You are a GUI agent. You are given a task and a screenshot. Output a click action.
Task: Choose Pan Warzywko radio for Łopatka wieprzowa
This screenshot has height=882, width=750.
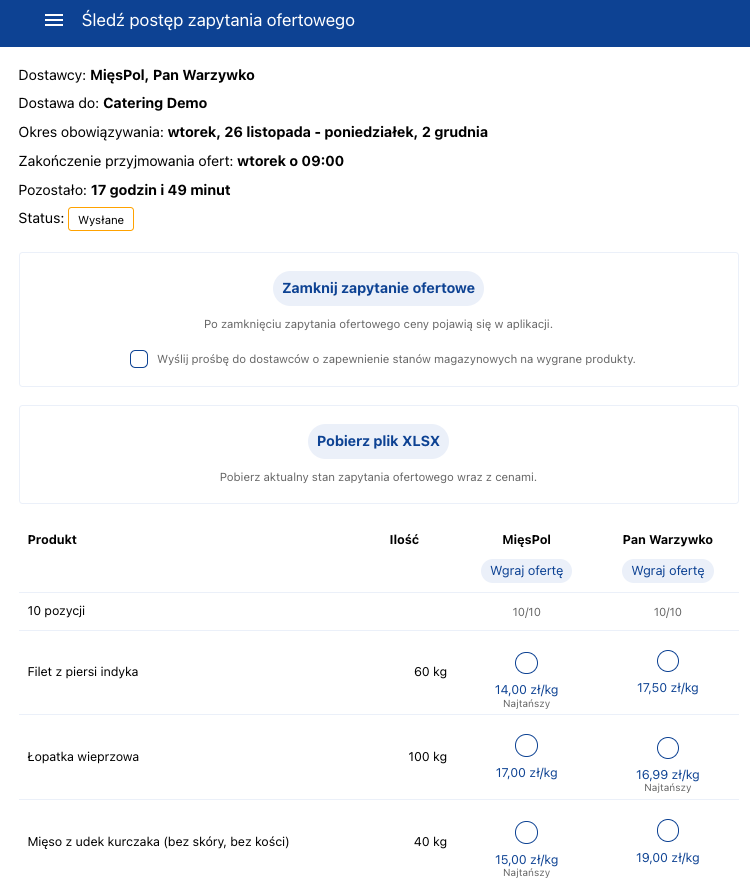pos(668,748)
